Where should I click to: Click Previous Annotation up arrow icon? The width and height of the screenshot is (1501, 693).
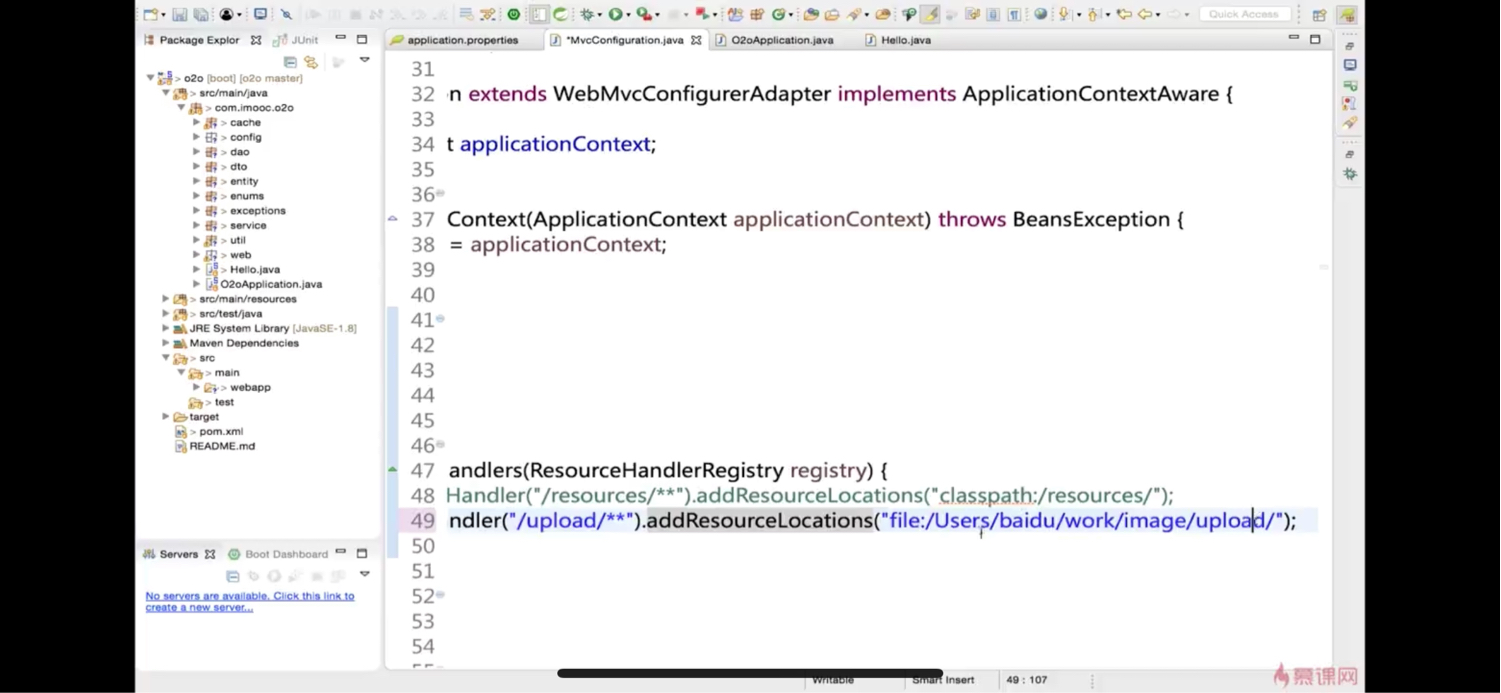(1093, 15)
